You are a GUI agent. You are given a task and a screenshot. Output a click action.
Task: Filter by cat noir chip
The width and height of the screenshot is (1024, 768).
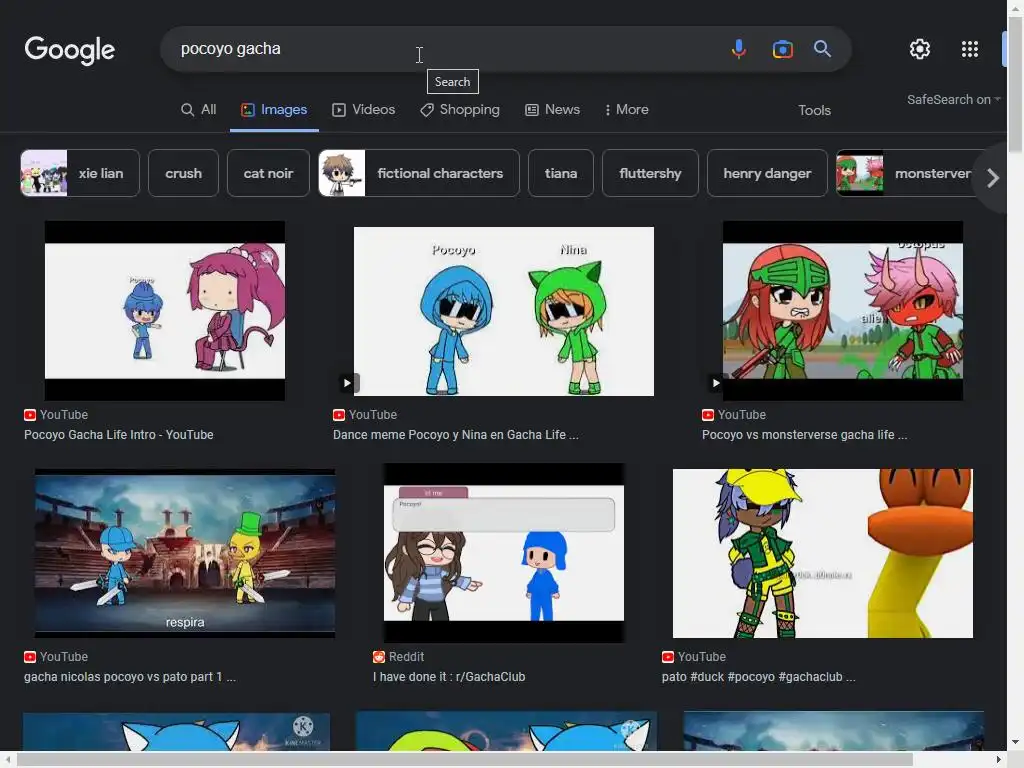coord(268,173)
